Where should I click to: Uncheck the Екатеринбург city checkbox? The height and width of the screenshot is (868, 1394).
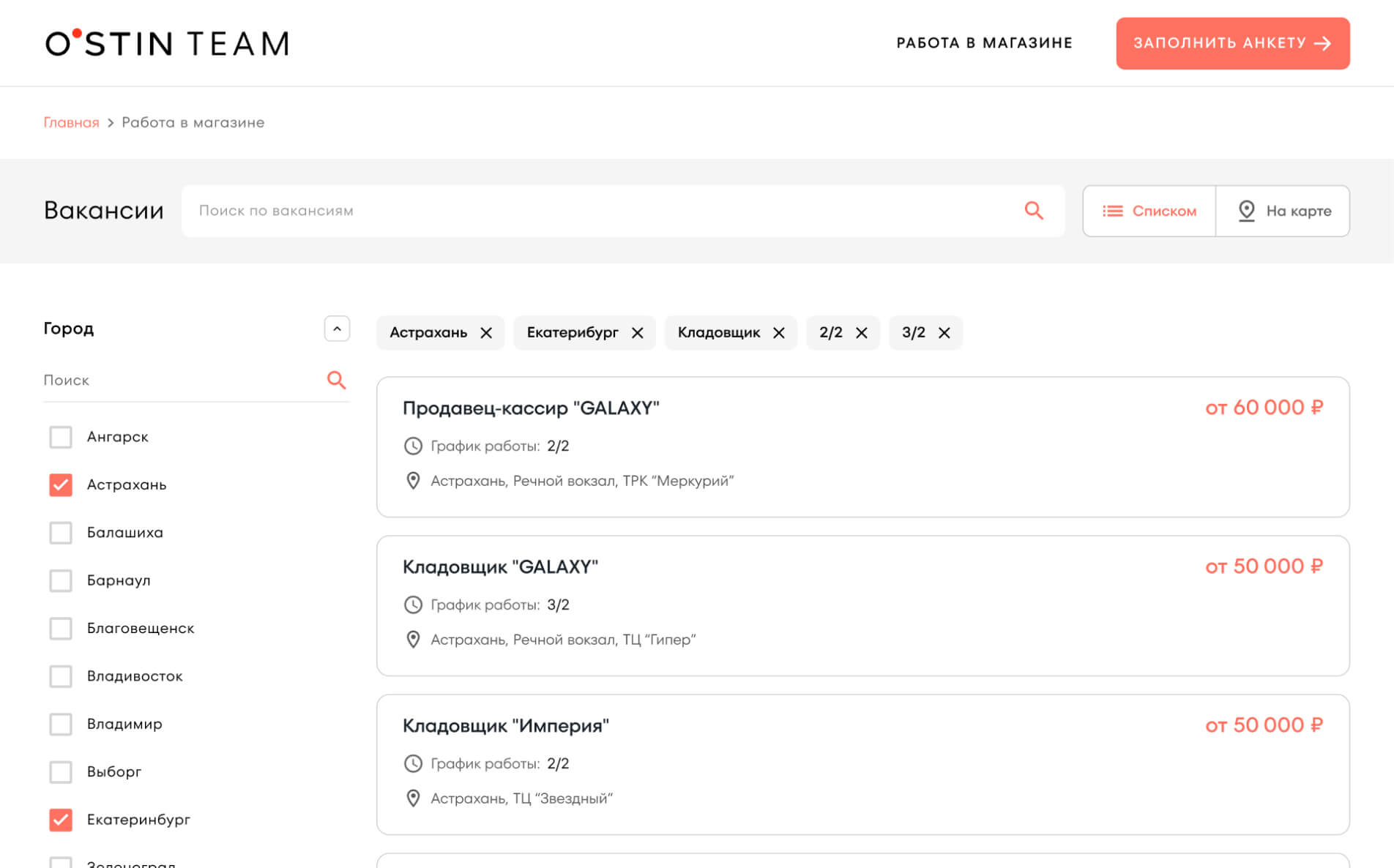[x=61, y=820]
